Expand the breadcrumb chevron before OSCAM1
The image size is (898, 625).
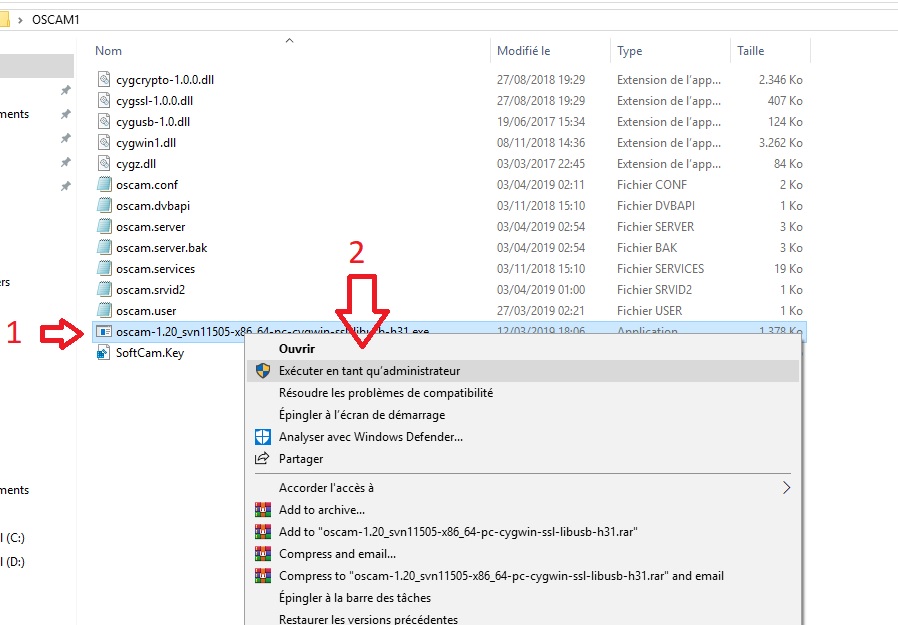[x=20, y=20]
